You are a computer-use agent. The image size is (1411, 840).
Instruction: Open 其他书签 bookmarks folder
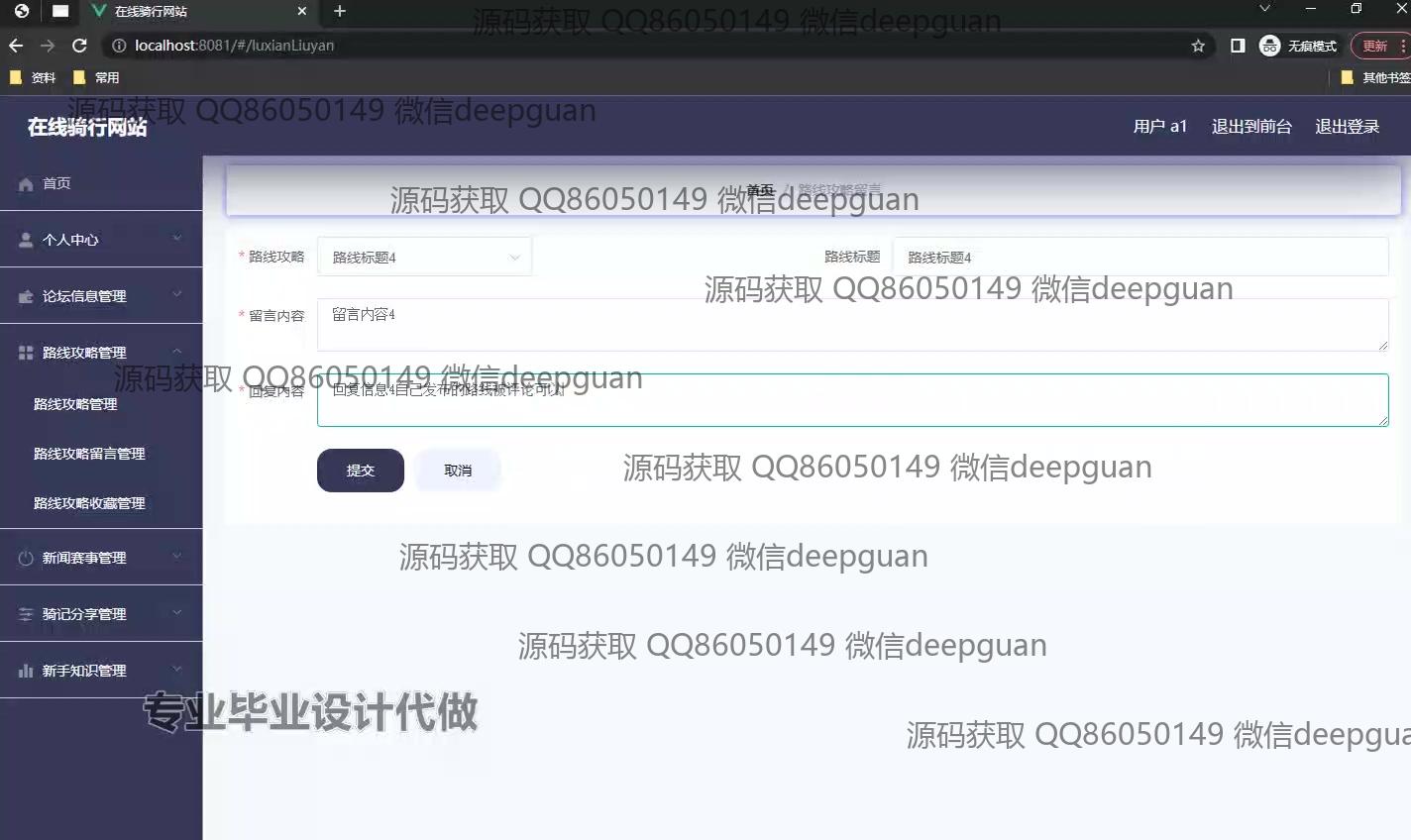coord(1375,77)
